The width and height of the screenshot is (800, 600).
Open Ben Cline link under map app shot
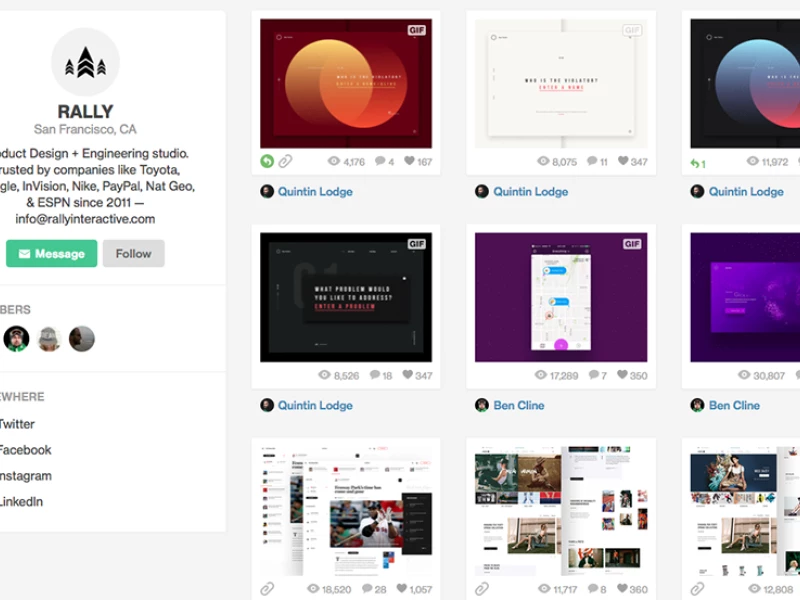click(x=519, y=406)
